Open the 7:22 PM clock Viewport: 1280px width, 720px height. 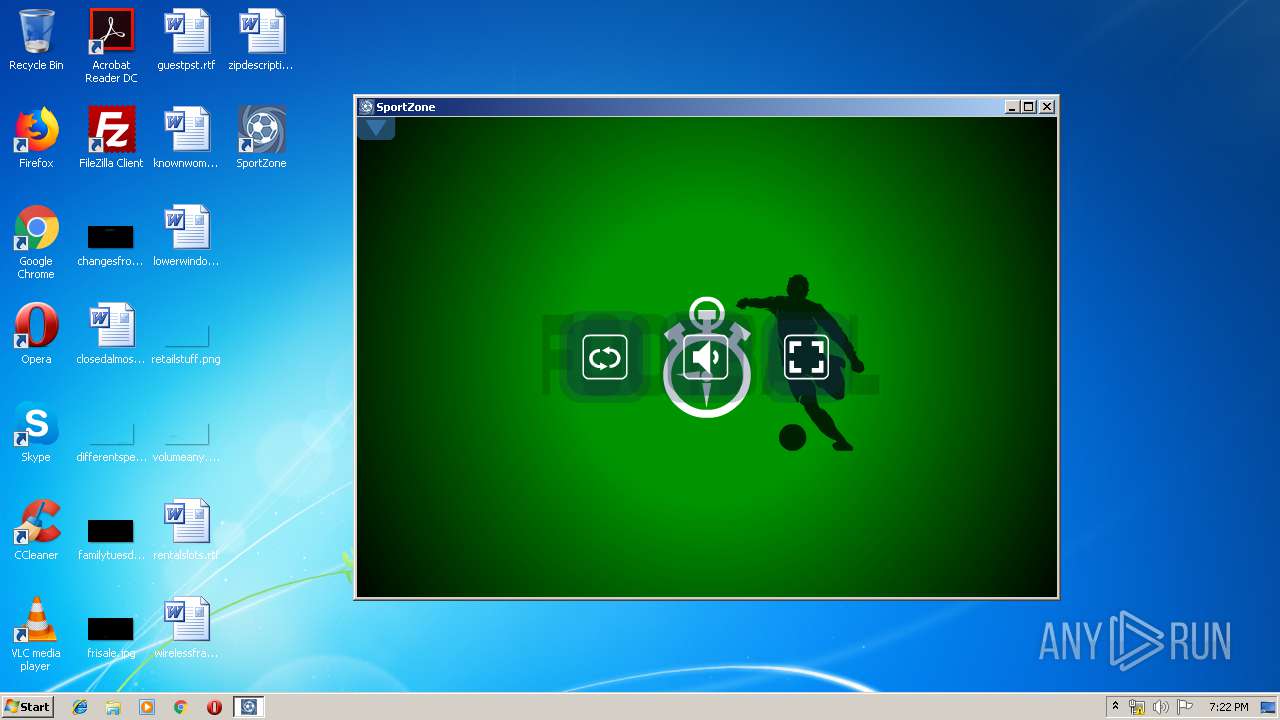point(1228,707)
